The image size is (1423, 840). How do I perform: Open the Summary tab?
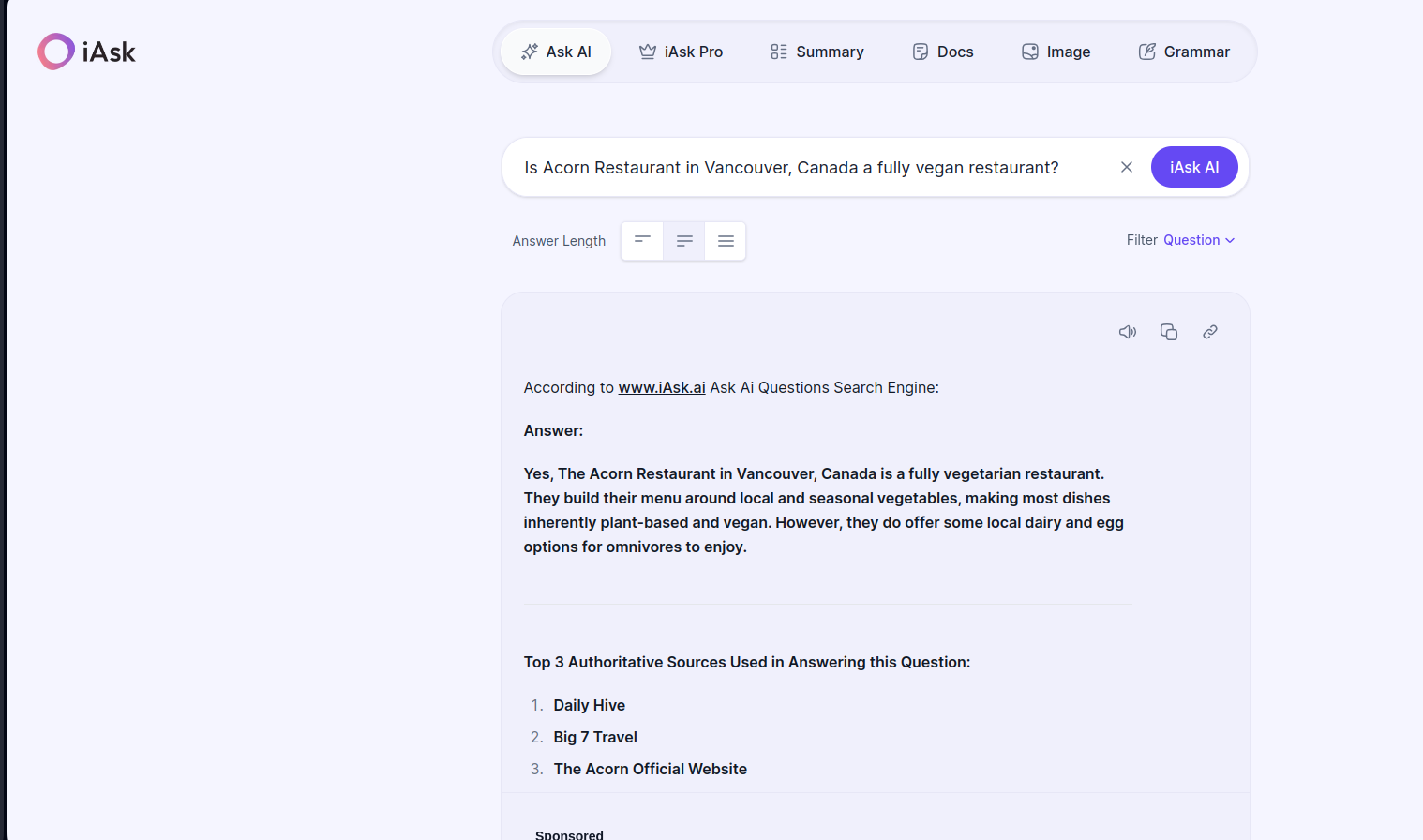(x=817, y=52)
